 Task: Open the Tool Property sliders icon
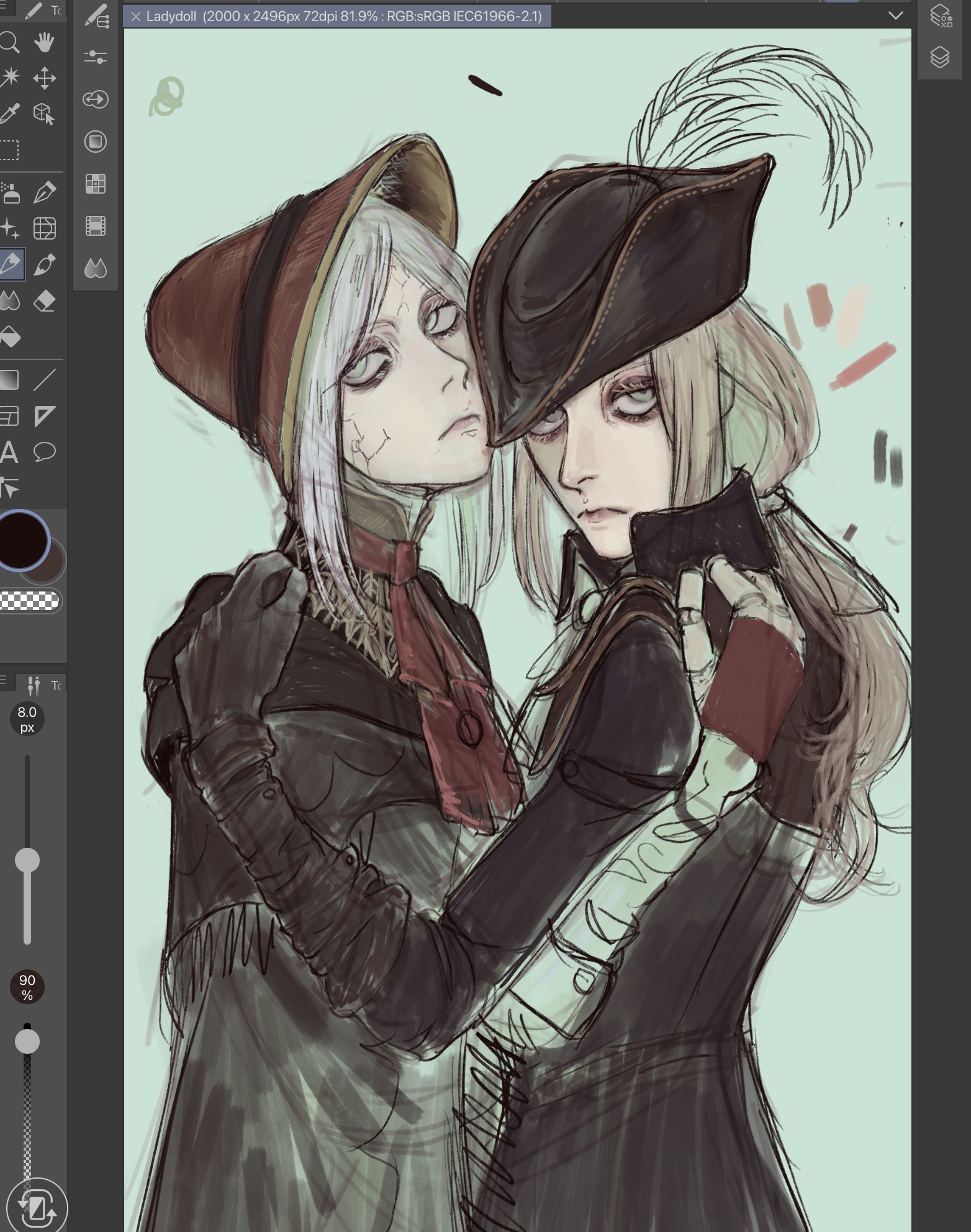click(x=96, y=57)
